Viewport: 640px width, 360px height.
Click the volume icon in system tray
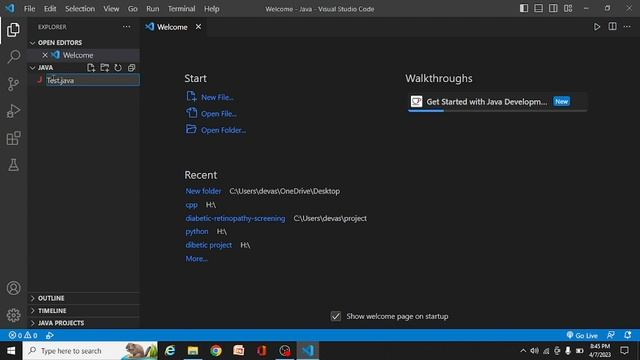534,351
